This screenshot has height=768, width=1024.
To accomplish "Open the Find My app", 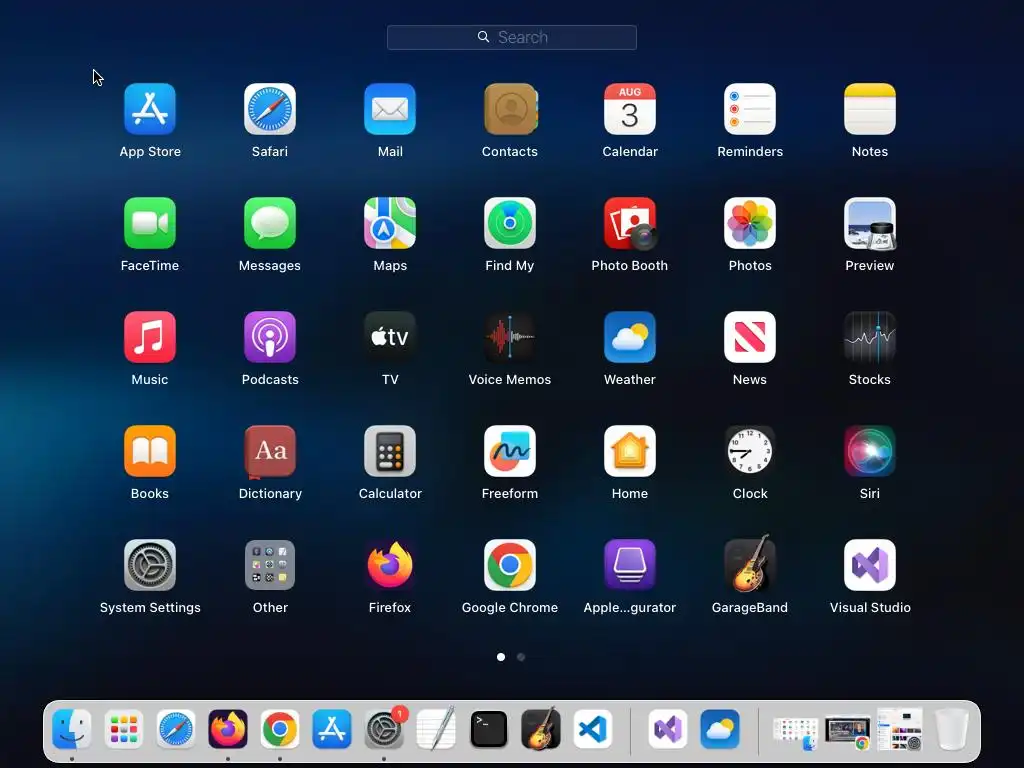I will 510,223.
